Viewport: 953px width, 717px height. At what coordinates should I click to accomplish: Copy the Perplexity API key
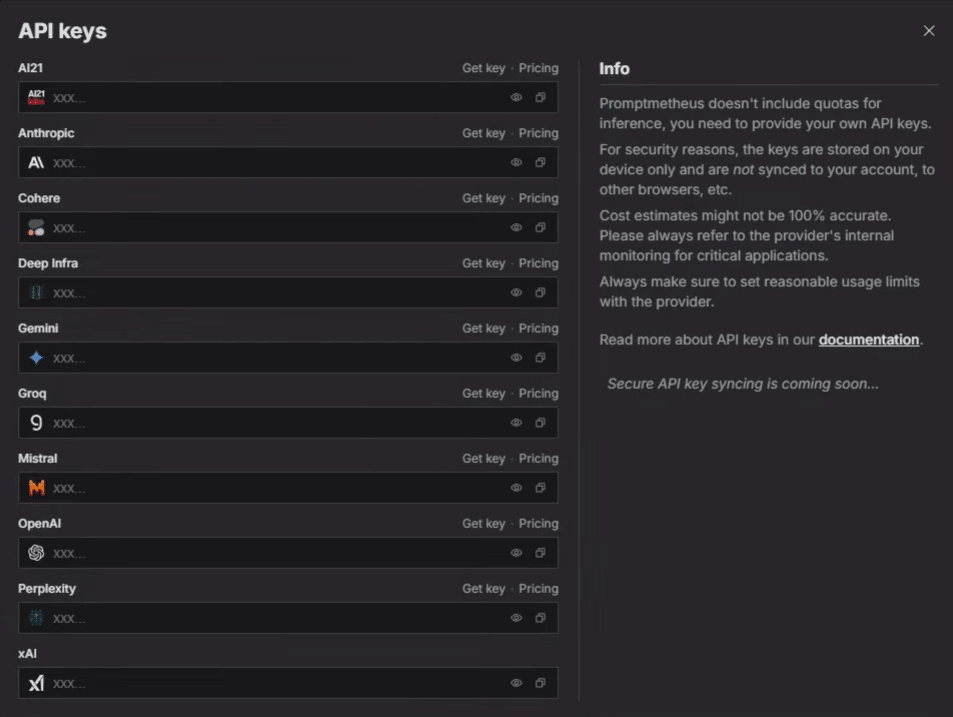click(x=540, y=617)
